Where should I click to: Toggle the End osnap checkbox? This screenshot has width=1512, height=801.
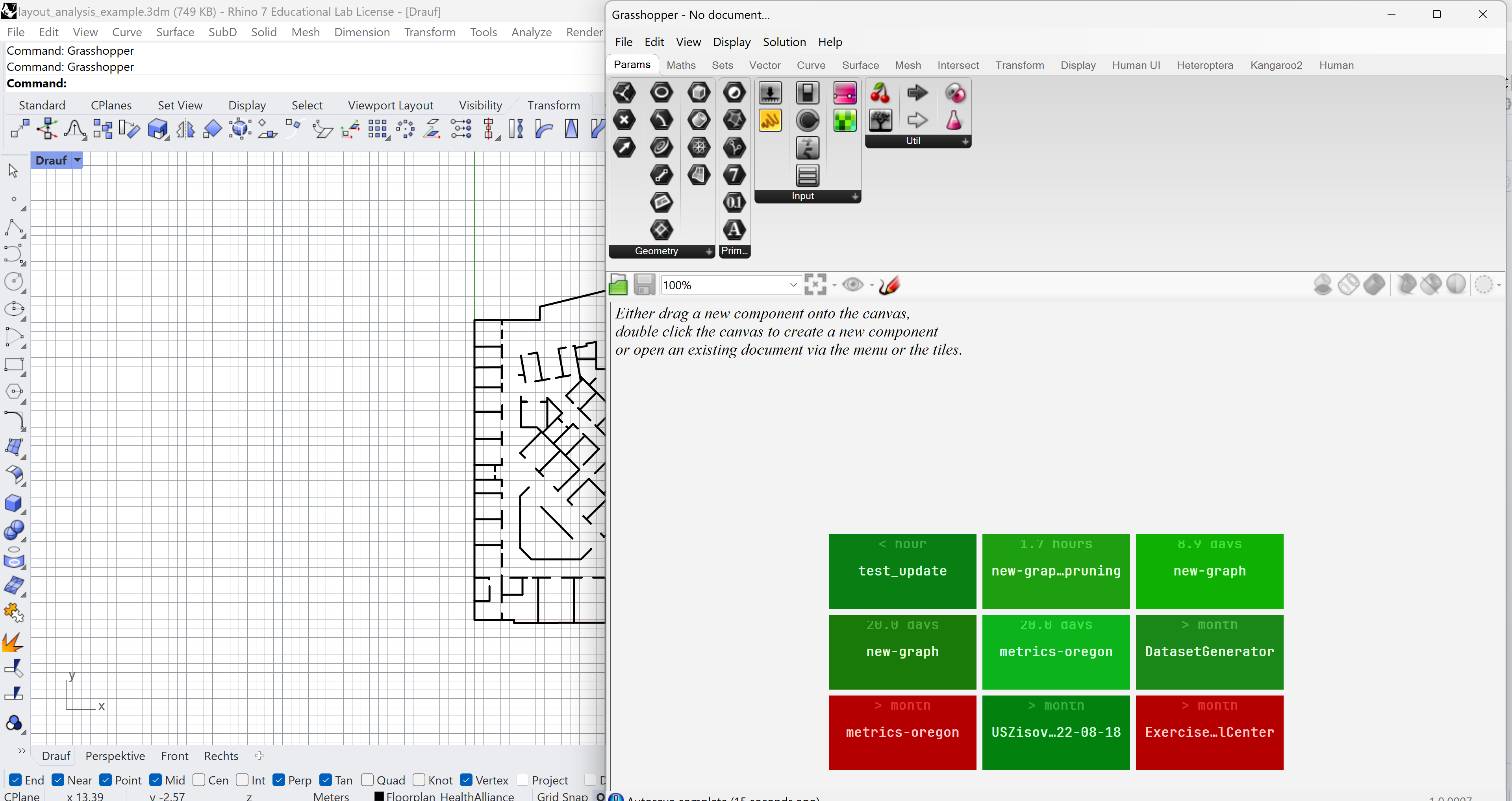coord(15,780)
